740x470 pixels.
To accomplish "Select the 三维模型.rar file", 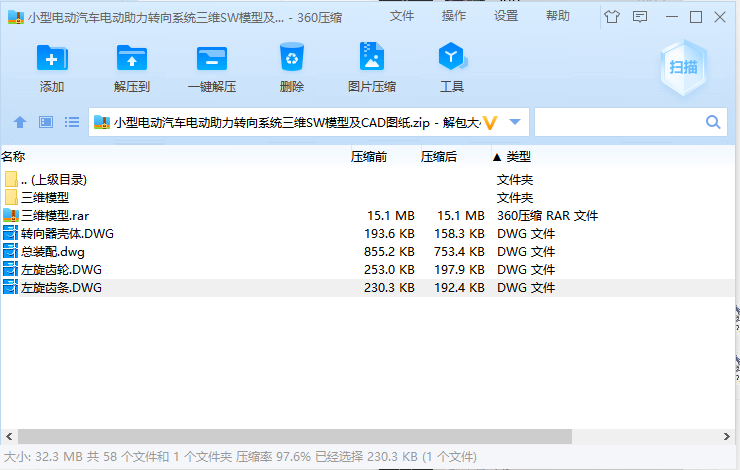I will click(368, 216).
